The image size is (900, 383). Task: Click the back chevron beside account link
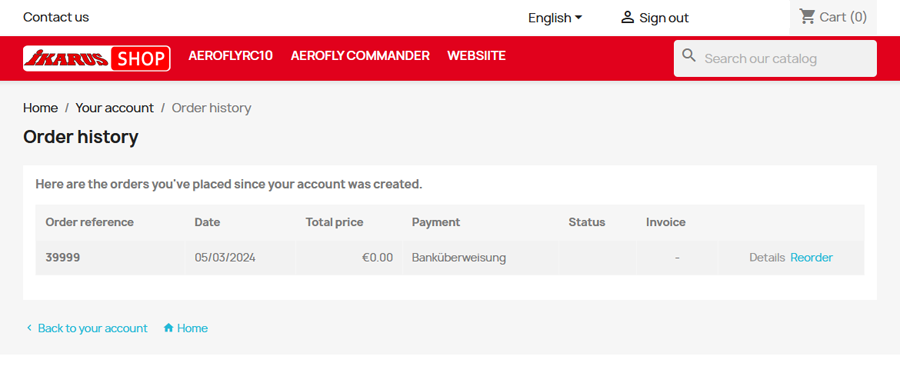click(29, 328)
